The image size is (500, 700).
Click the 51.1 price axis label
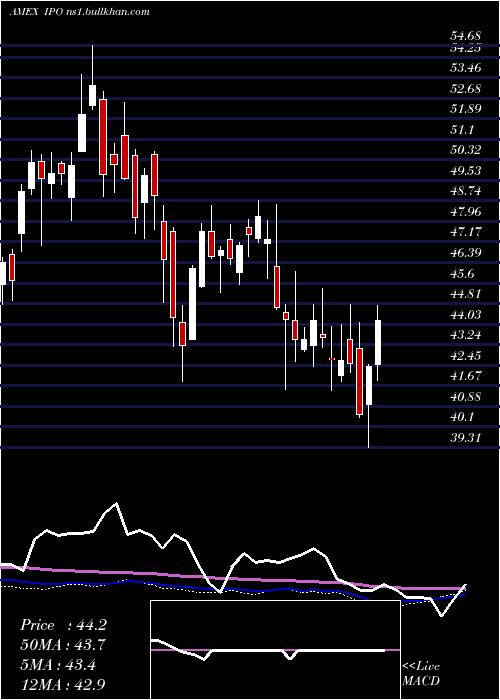(x=462, y=129)
